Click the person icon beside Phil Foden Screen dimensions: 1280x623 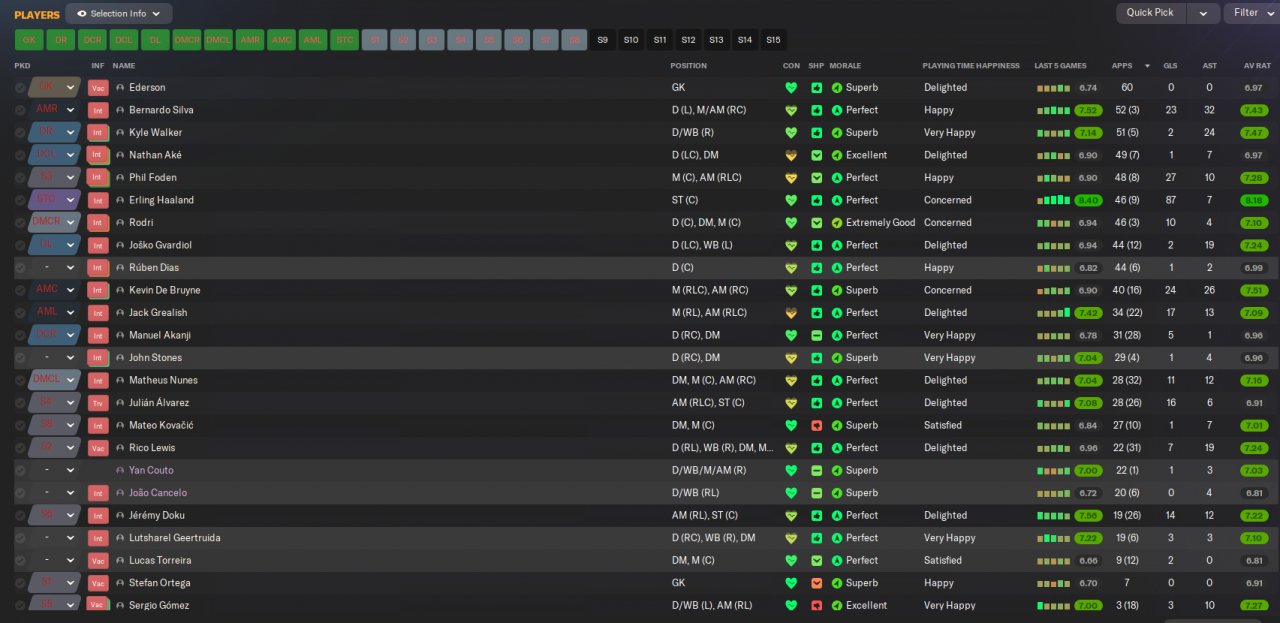tap(120, 178)
